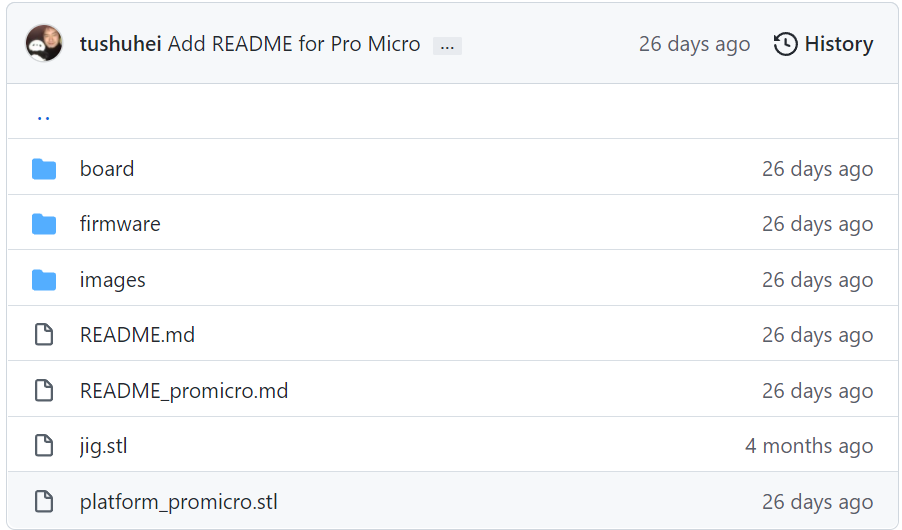Open the tushuhei author profile link

[121, 44]
